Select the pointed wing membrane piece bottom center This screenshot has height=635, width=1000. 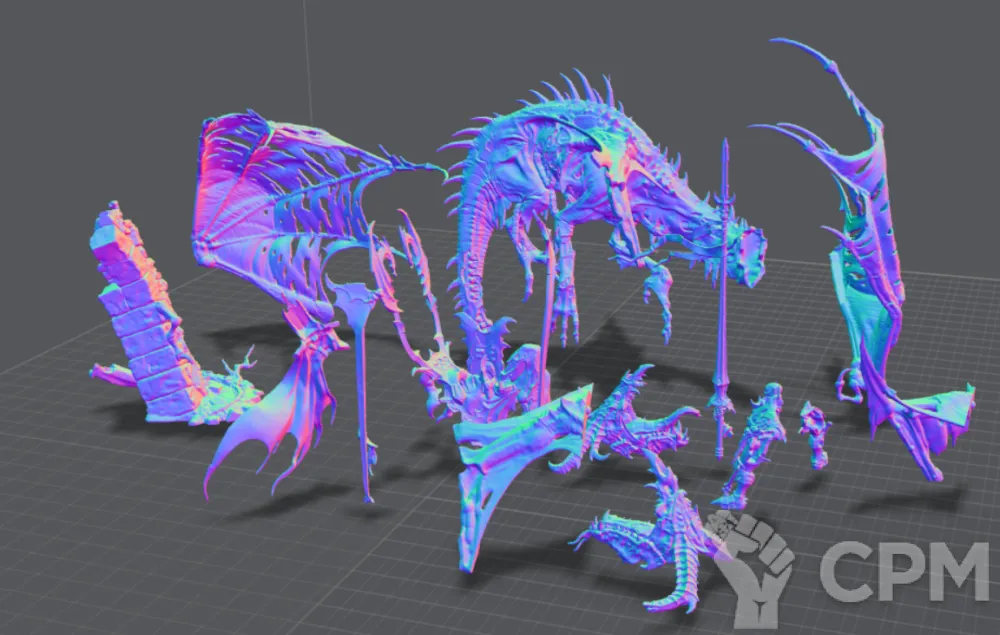[x=500, y=470]
